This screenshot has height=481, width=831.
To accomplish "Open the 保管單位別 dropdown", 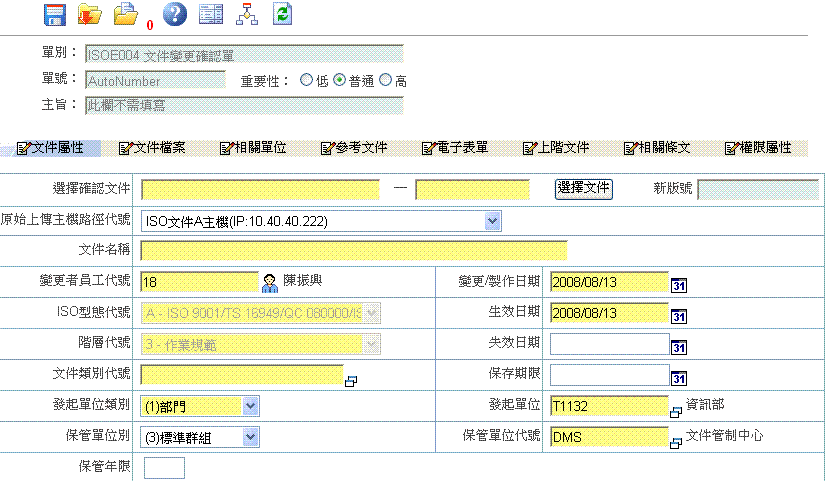I will 250,436.
